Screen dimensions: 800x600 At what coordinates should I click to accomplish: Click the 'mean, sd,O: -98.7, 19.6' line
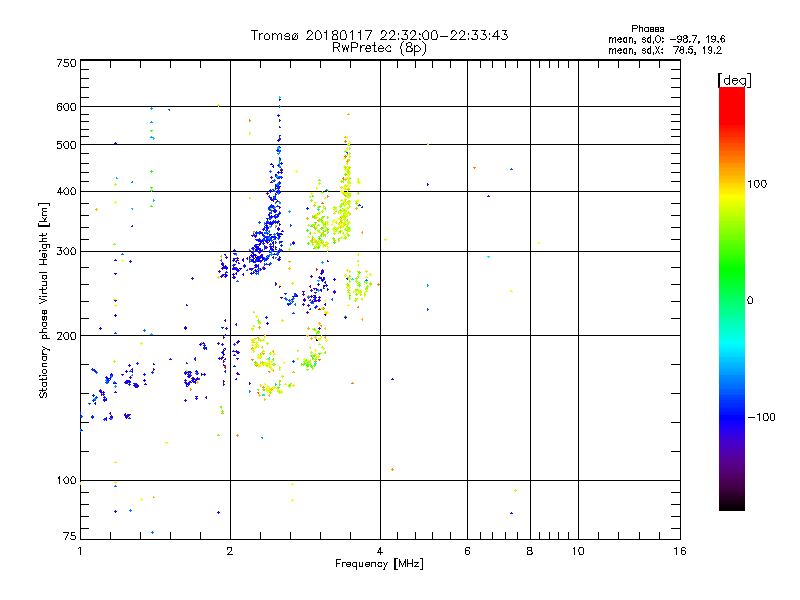tap(666, 40)
